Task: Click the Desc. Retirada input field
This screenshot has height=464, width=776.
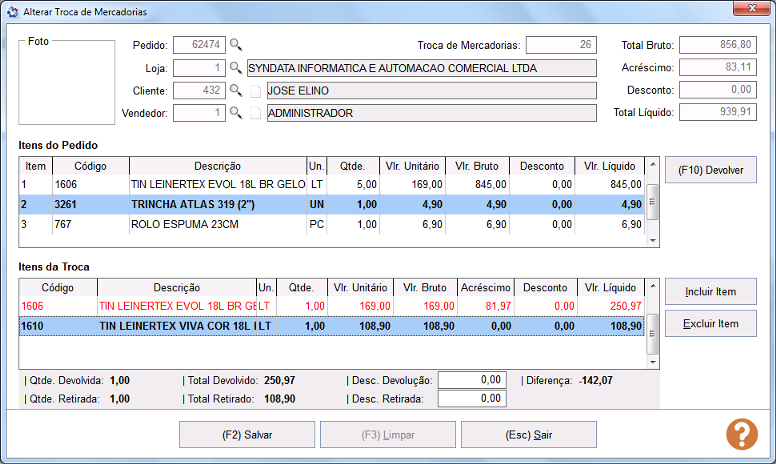Action: [472, 399]
